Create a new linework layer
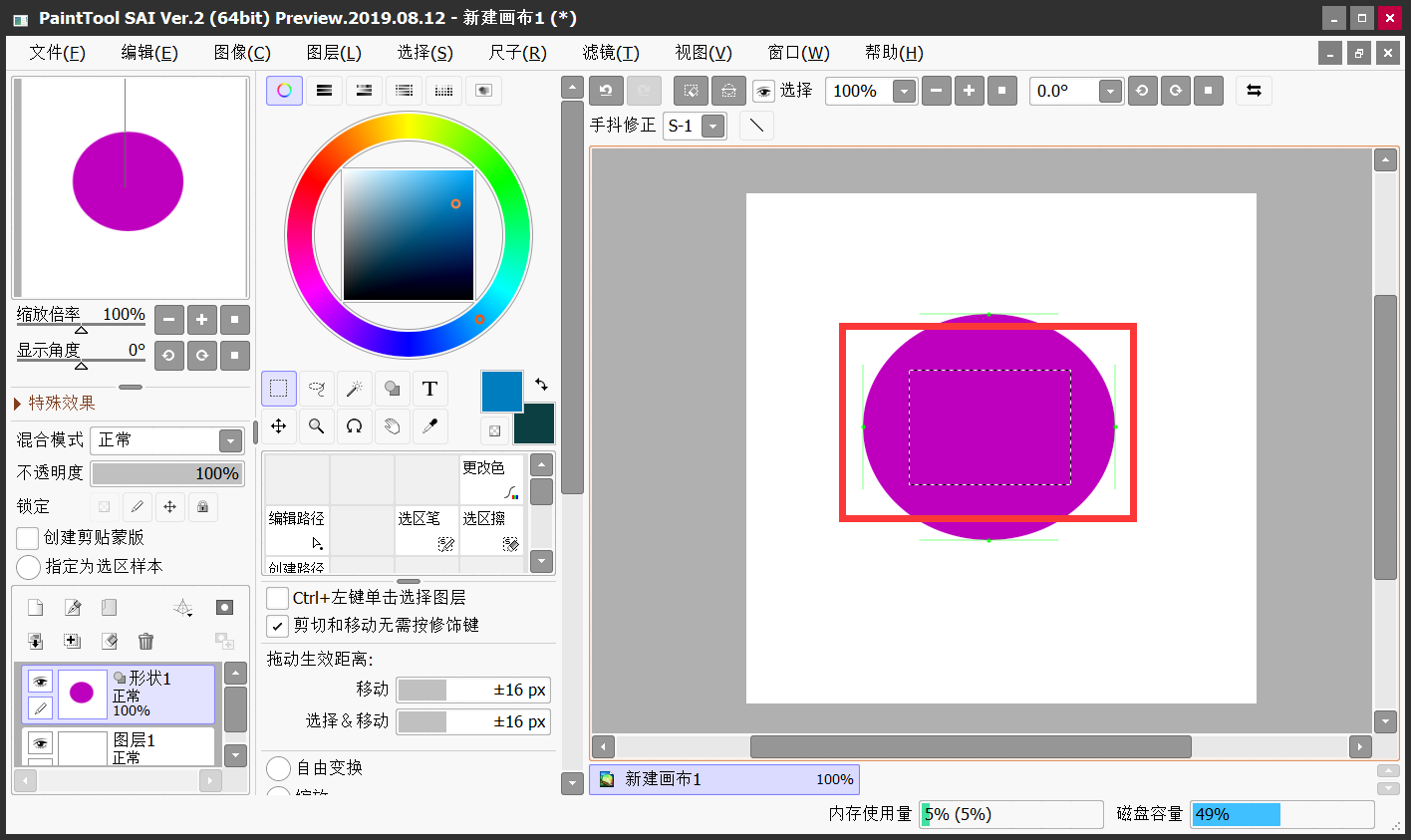The height and width of the screenshot is (840, 1411). [x=73, y=608]
